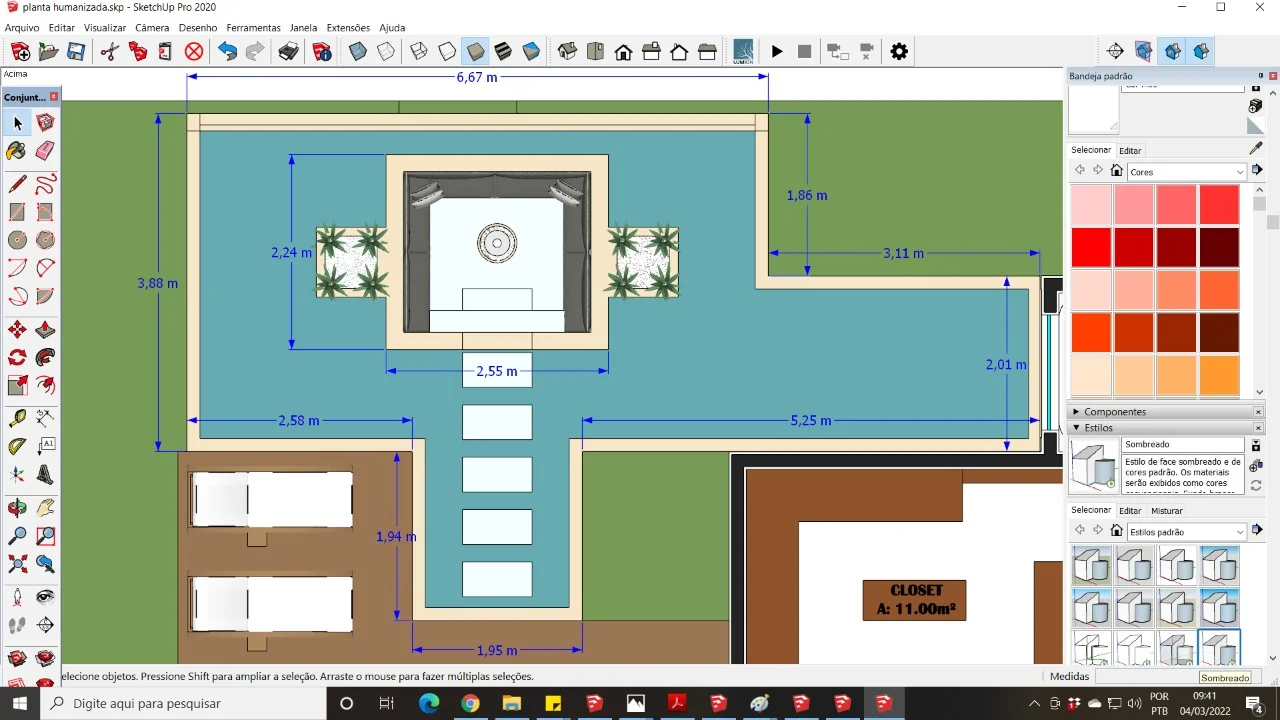The width and height of the screenshot is (1280, 720).
Task: Enable Monochrome face style
Action: [x=531, y=52]
